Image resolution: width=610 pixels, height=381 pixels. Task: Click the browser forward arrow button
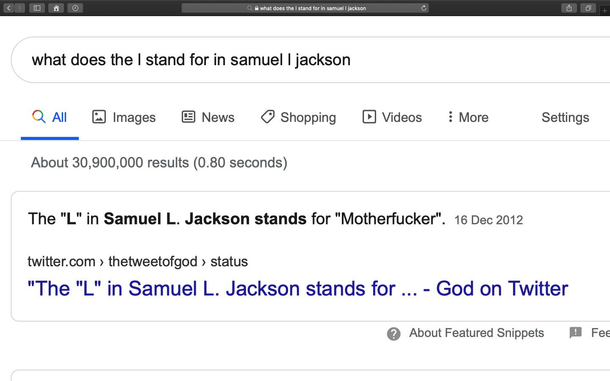point(20,8)
